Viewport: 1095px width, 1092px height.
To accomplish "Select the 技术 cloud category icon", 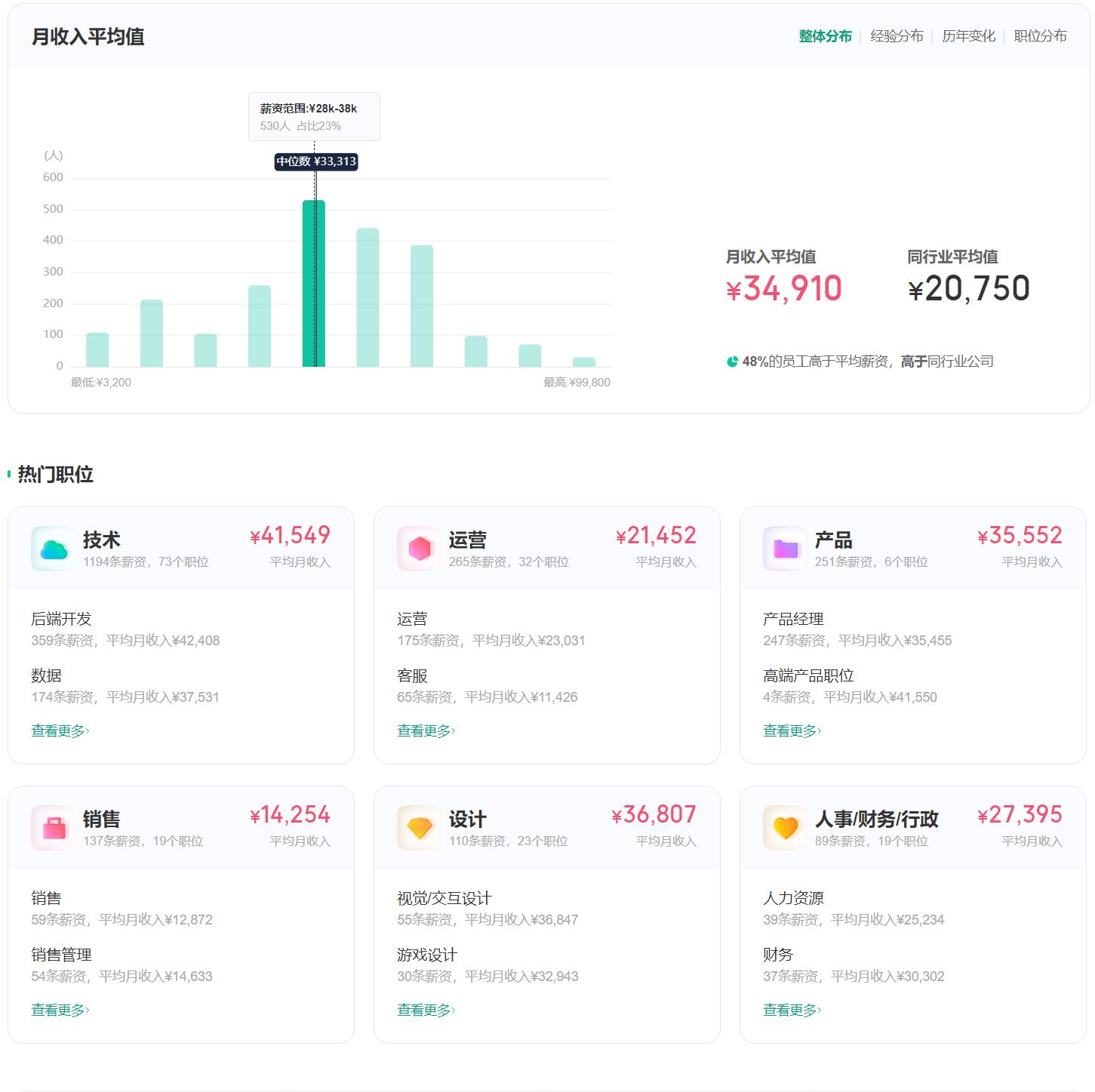I will pyautogui.click(x=51, y=548).
